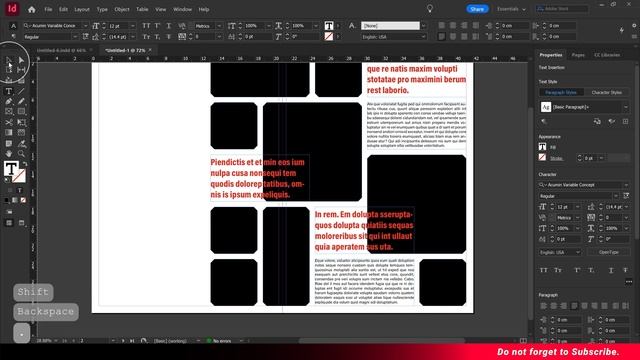Select the Scissors tool
Screen dimensions: 640x360
[9, 122]
